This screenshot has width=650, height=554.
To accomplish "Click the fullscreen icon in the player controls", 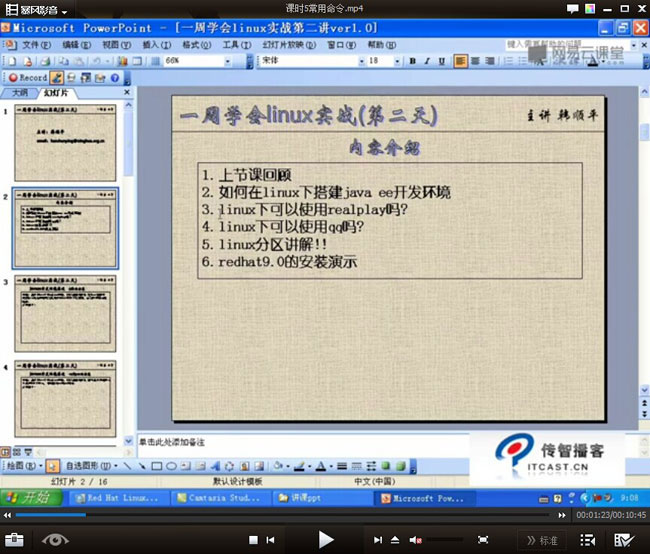I will tap(483, 539).
